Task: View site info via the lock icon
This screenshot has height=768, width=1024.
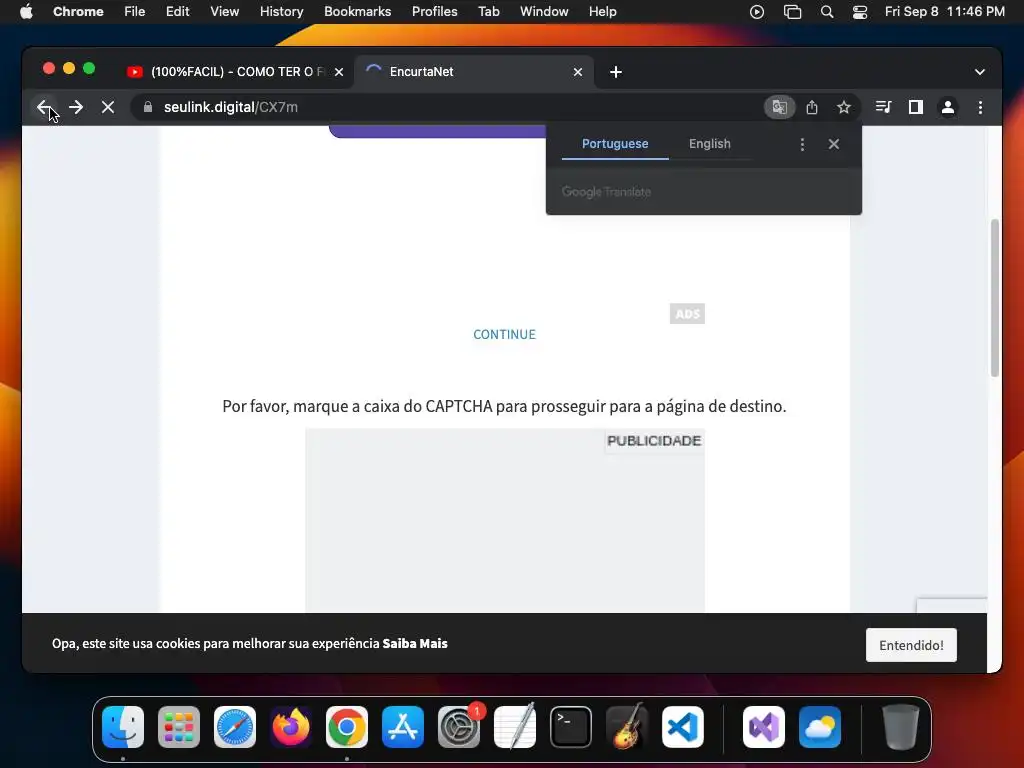Action: (148, 107)
